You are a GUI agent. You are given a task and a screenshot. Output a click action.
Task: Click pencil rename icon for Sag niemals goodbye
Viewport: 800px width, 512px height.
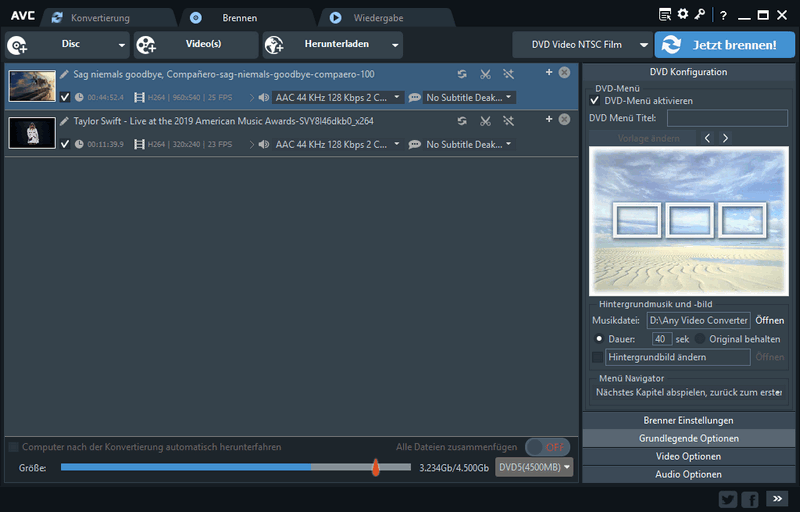(x=64, y=74)
